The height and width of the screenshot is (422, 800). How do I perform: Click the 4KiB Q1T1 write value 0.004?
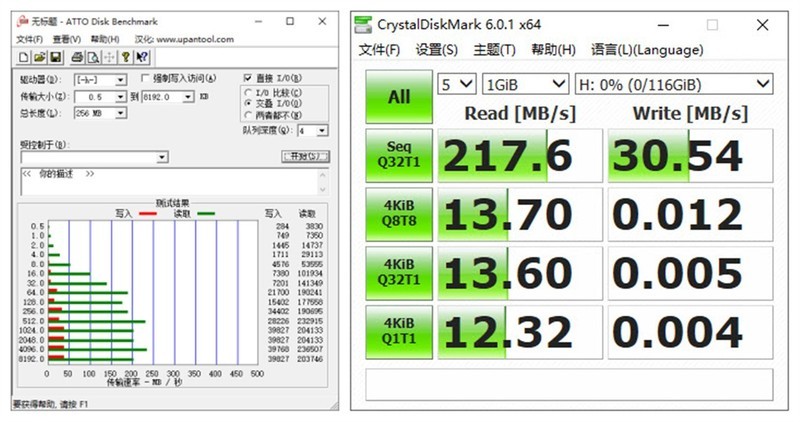(x=690, y=332)
